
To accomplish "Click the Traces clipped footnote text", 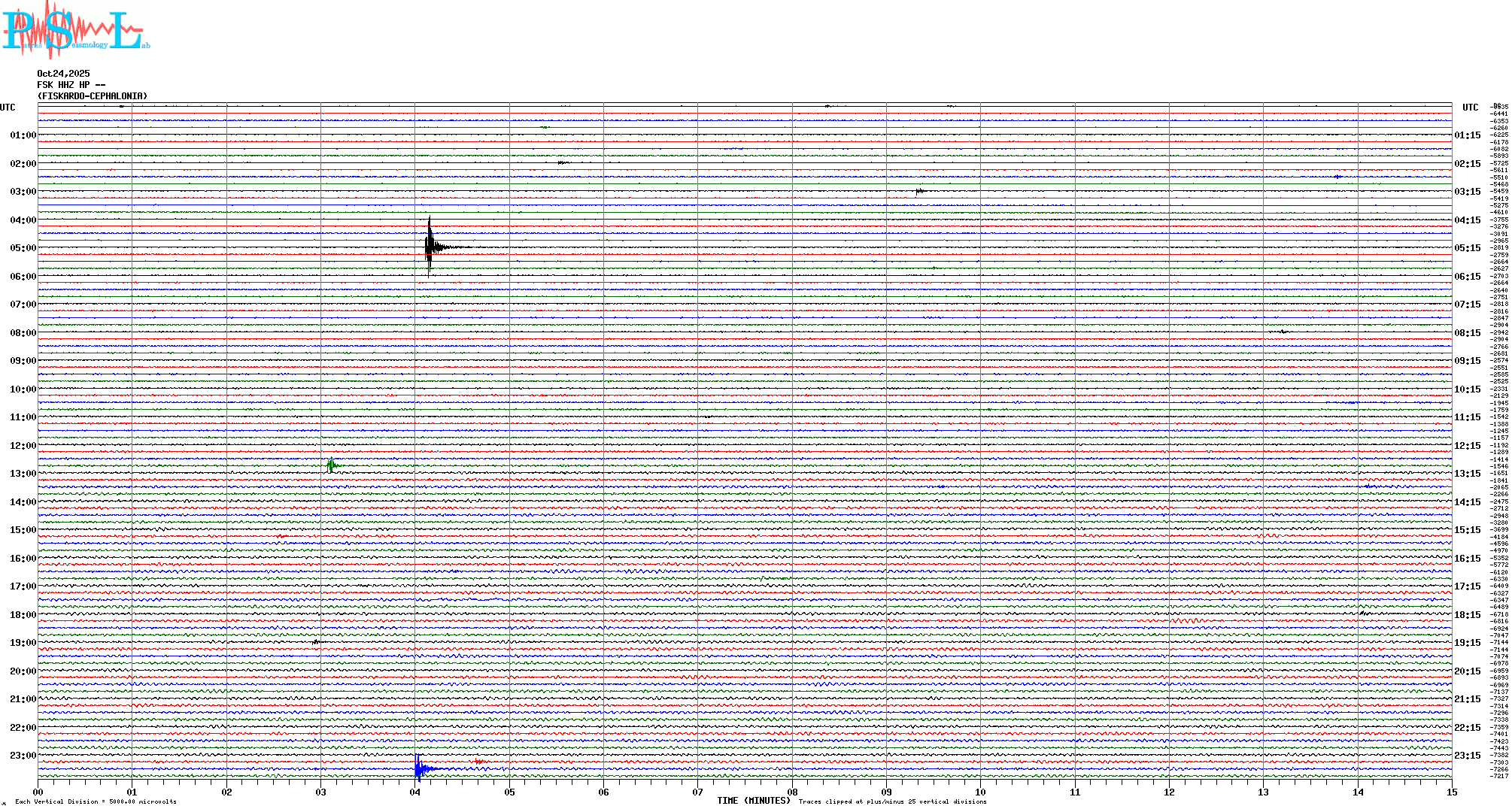I will click(x=892, y=801).
